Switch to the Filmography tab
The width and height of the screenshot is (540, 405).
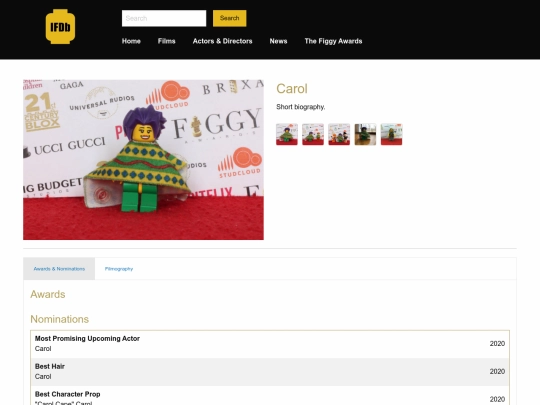coord(119,269)
